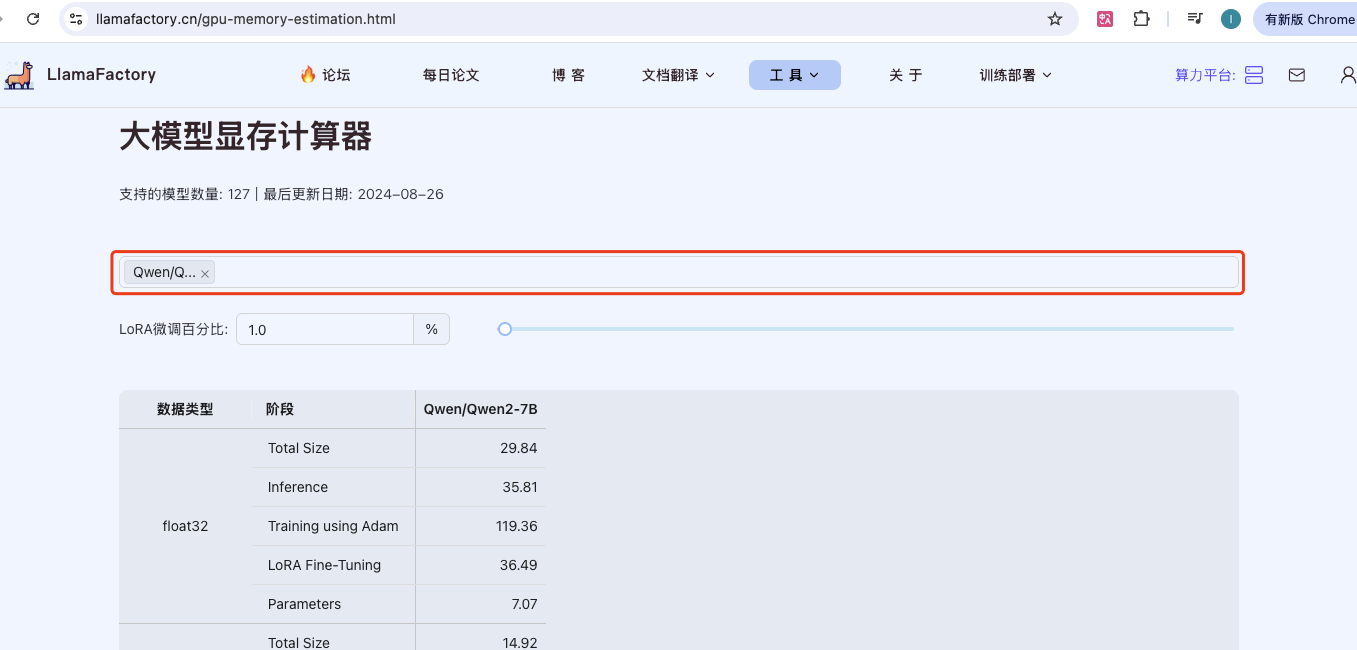Expand the 工具 tools dropdown
The height and width of the screenshot is (650, 1357).
tap(795, 75)
